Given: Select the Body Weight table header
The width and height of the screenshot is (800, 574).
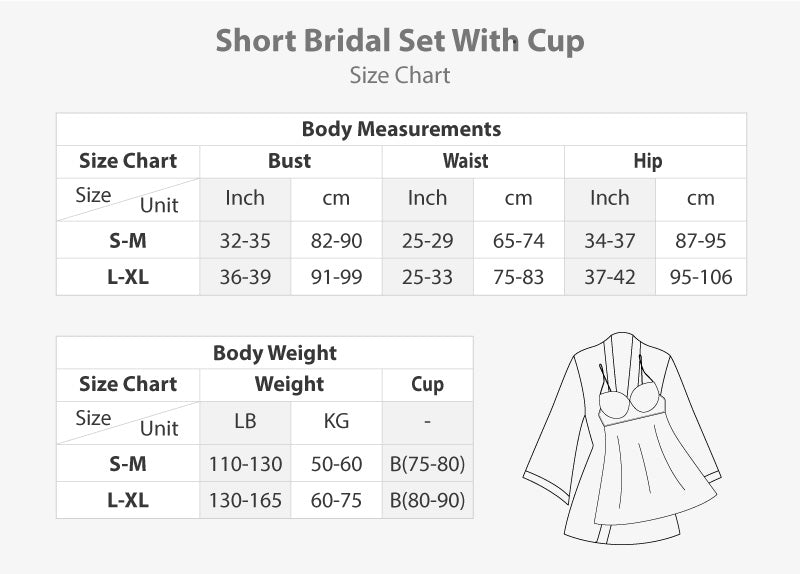Looking at the screenshot, I should click(275, 353).
